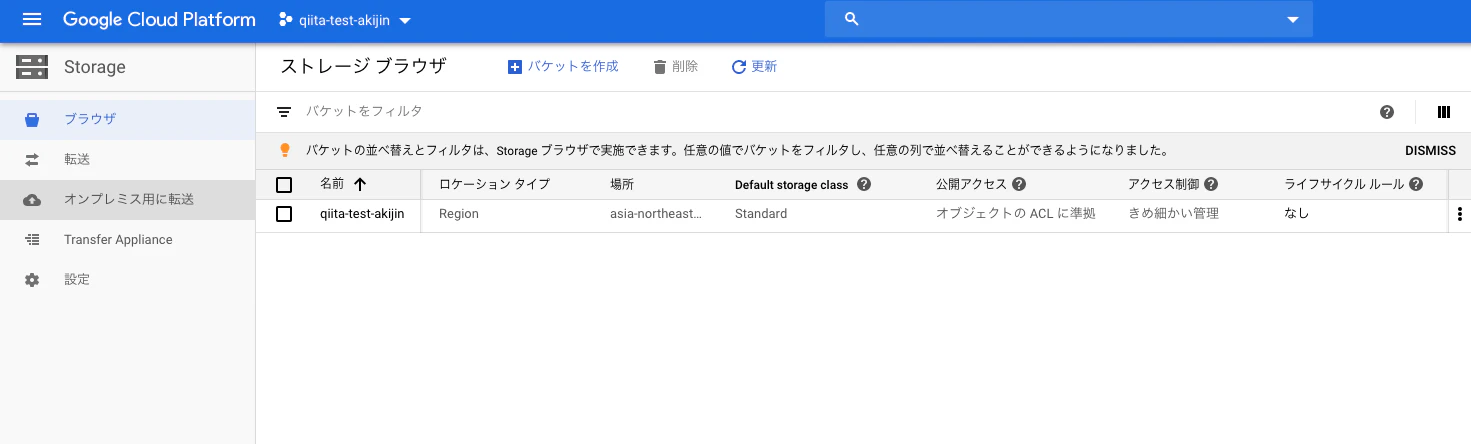Viewport: 1471px width, 444px height.
Task: Open 設定 in the sidebar
Action: (127, 279)
